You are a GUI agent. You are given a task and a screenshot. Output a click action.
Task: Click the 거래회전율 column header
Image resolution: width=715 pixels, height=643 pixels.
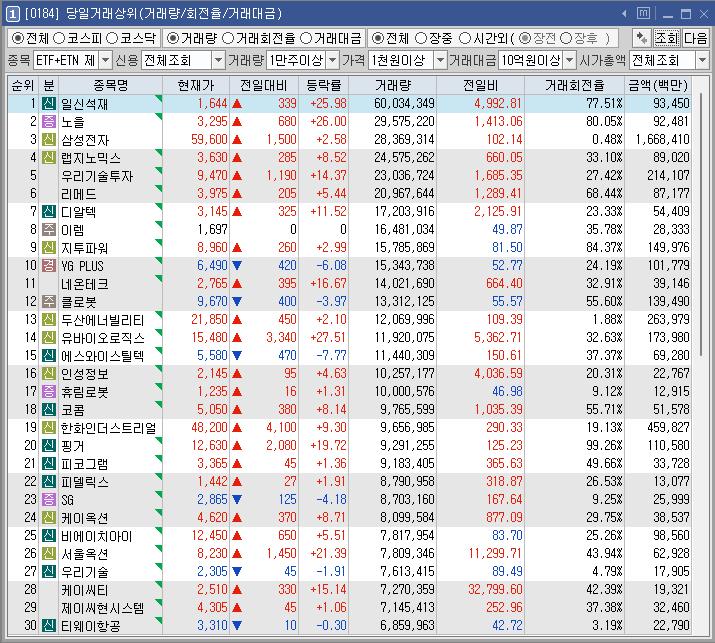tap(575, 85)
